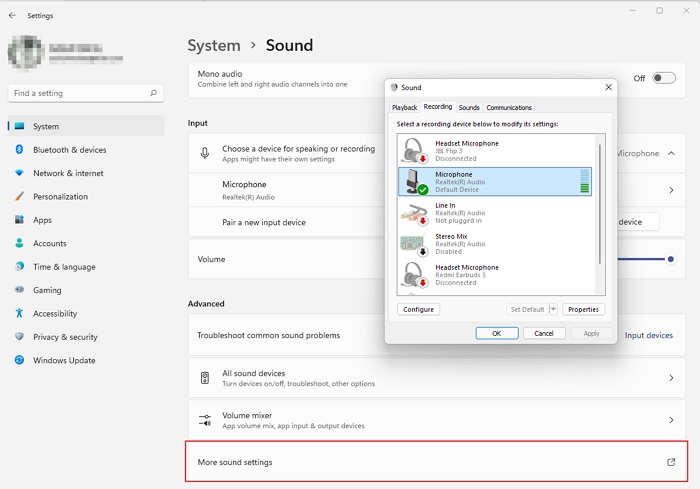Click the recording devices list scrollbar
The image size is (700, 489).
600,203
